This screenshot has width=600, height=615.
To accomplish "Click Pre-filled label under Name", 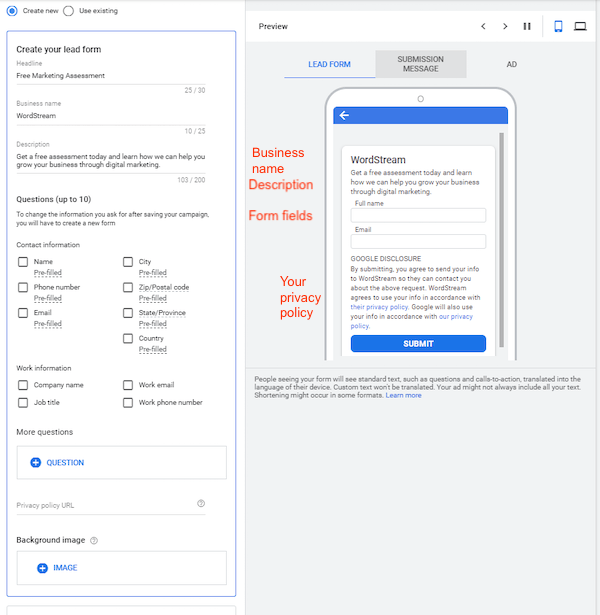I will (x=47, y=273).
